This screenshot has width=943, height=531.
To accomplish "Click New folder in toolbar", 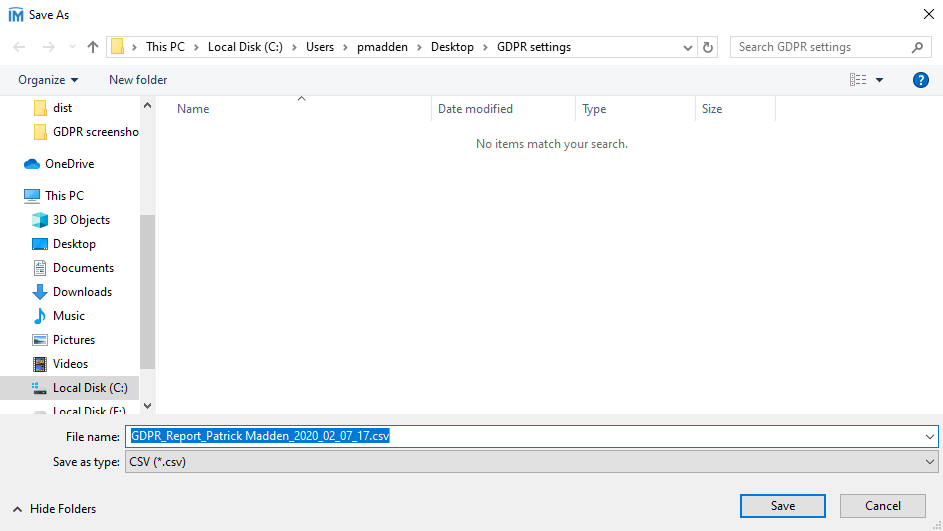I will 138,80.
